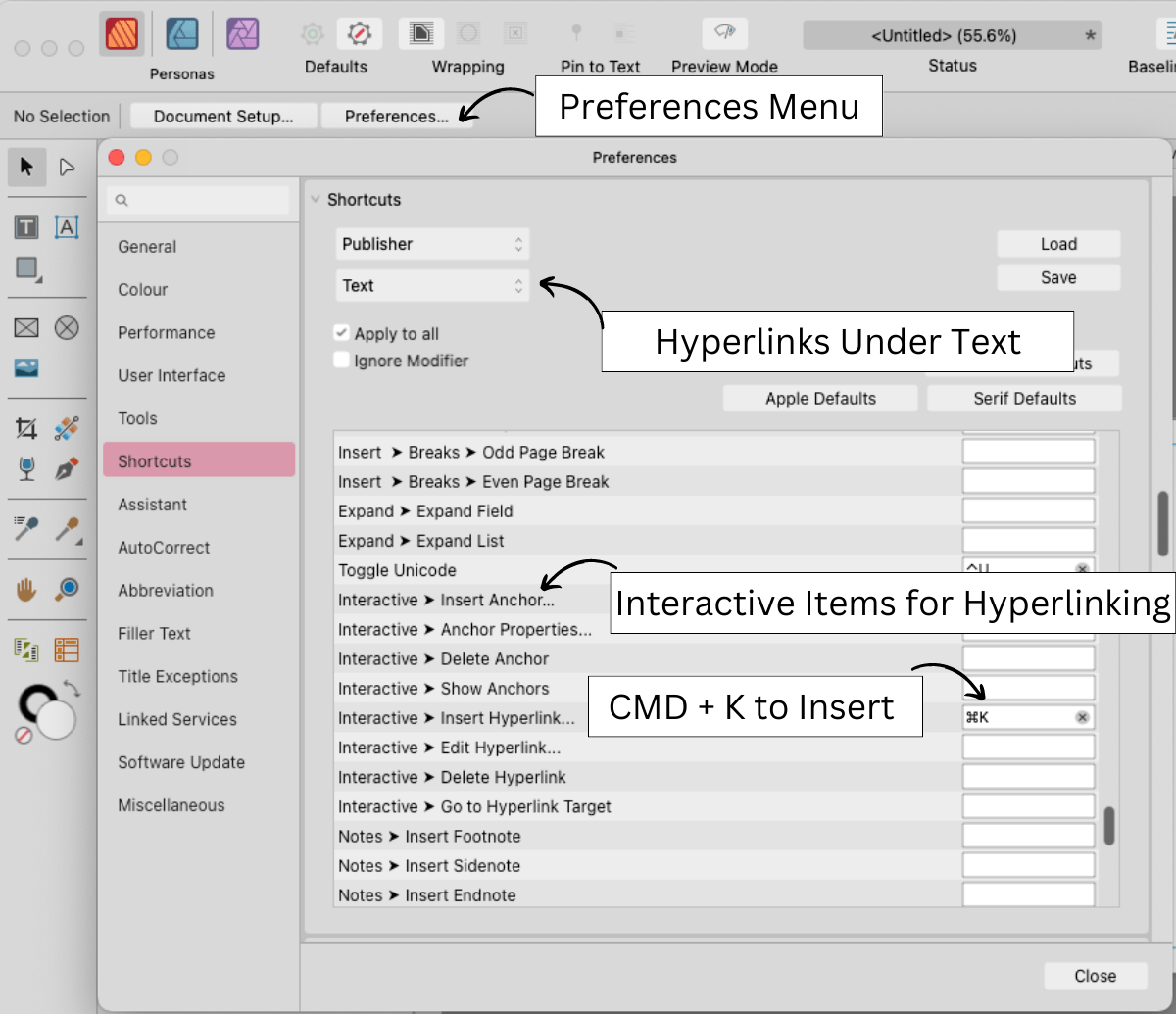Viewport: 1176px width, 1014px height.
Task: Switch to the Photo persona
Action: [243, 32]
